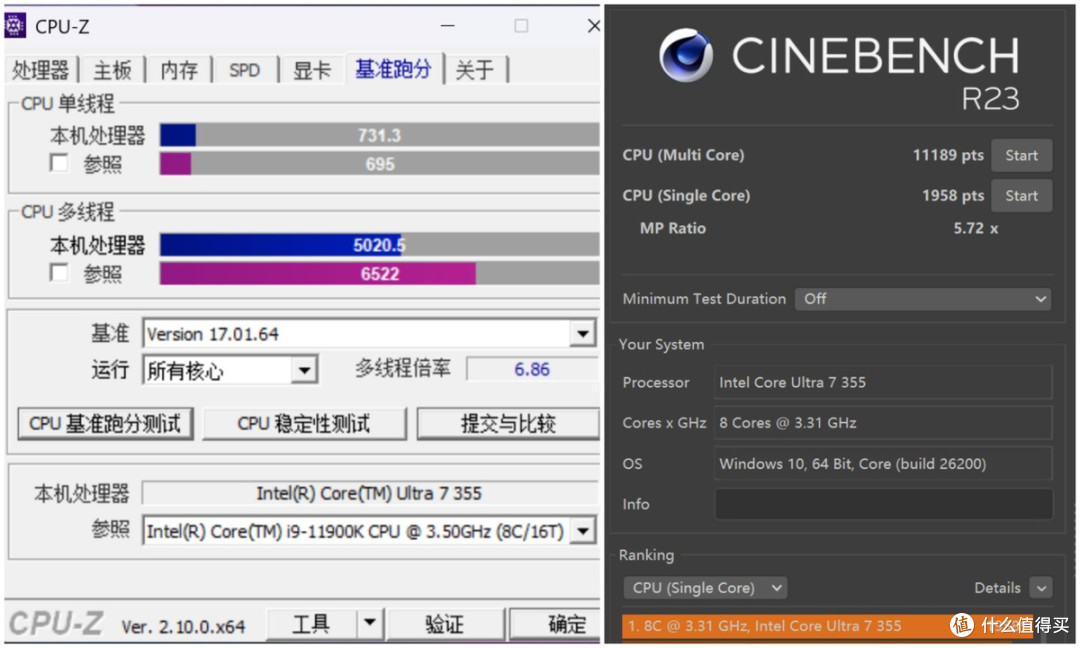Screen dimensions: 1080x648
Task: Click the 多线程倍率 6.86 value field
Action: click(532, 369)
